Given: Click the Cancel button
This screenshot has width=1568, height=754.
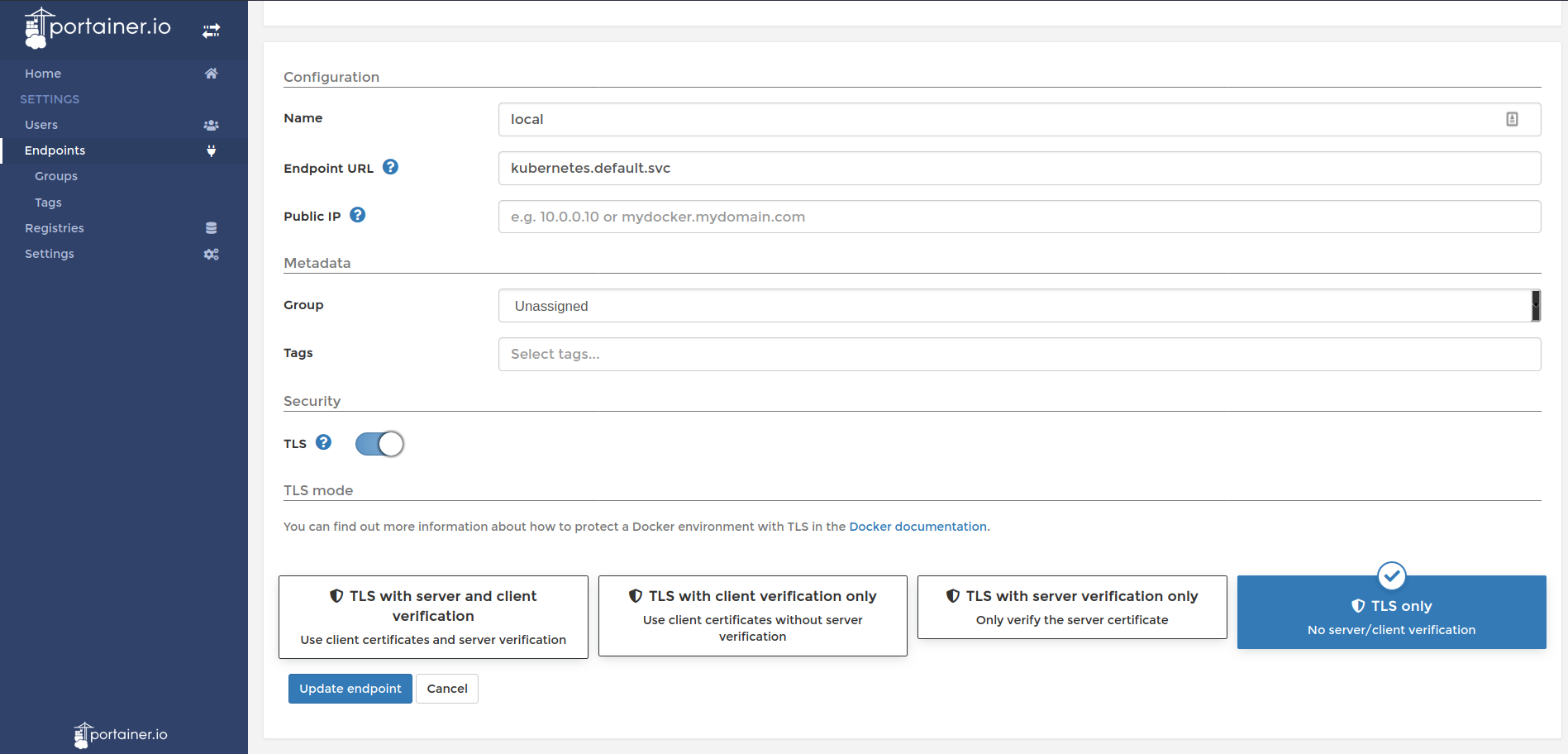Looking at the screenshot, I should [447, 689].
